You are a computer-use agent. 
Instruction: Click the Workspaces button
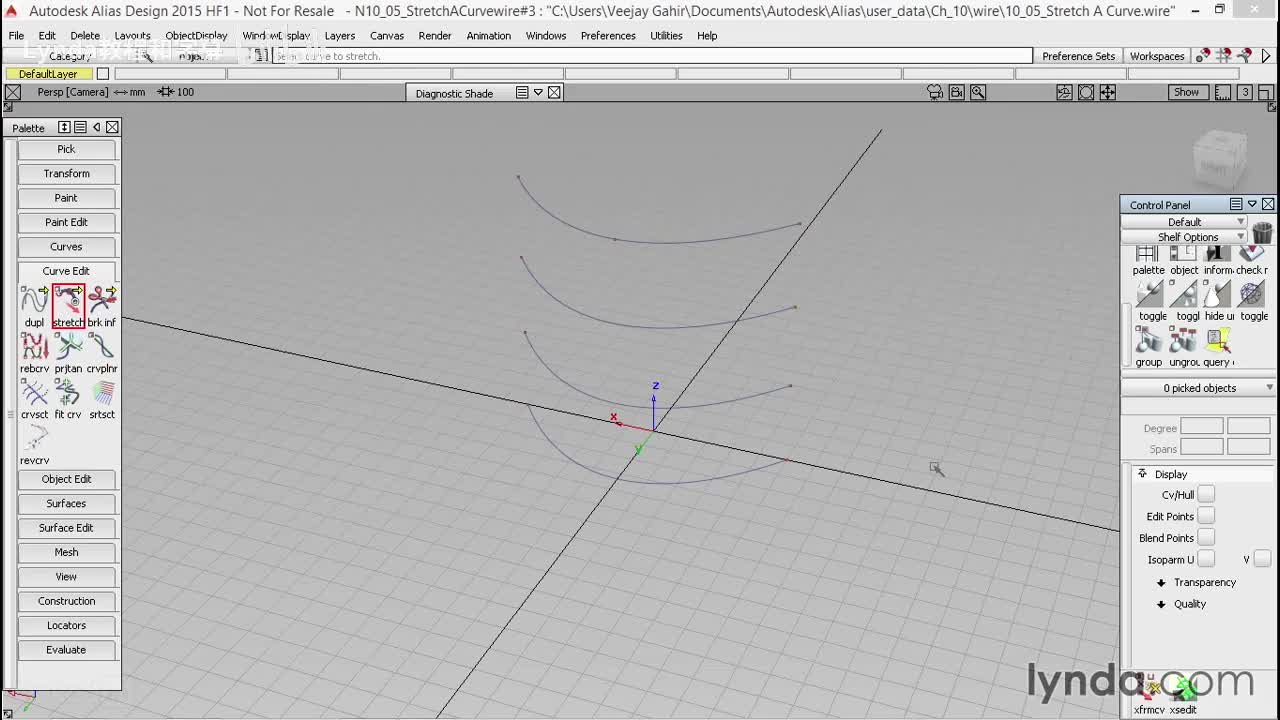[1157, 56]
